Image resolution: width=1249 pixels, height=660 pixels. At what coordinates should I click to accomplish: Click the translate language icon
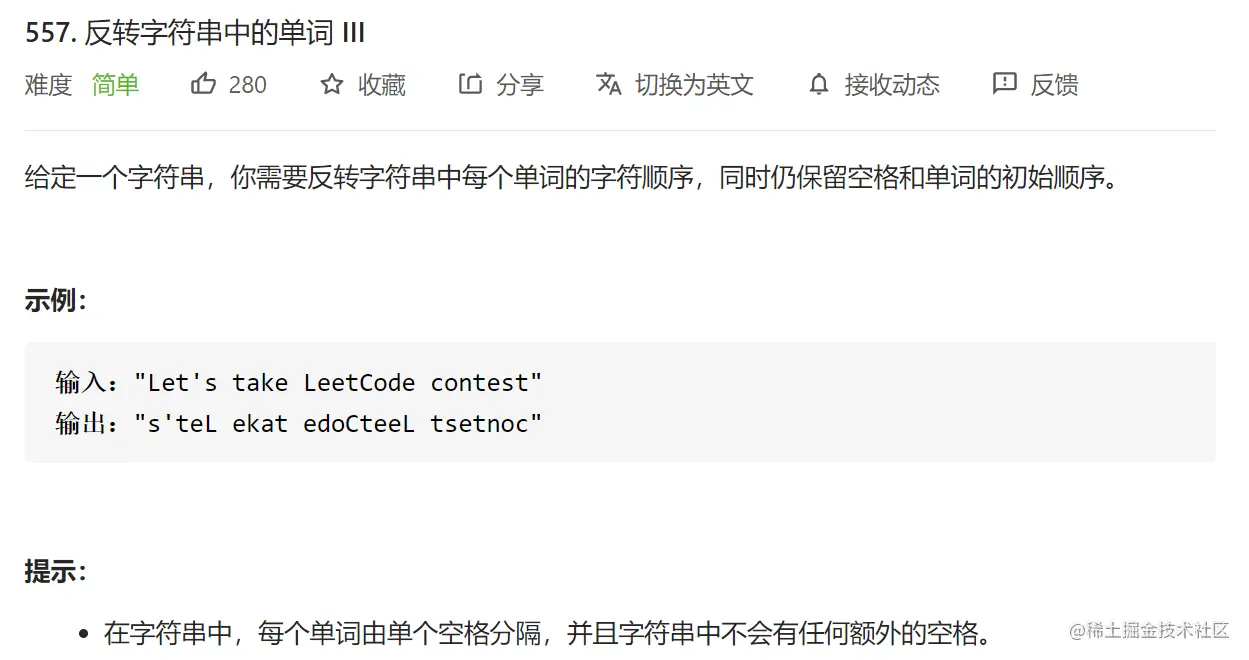tap(609, 84)
